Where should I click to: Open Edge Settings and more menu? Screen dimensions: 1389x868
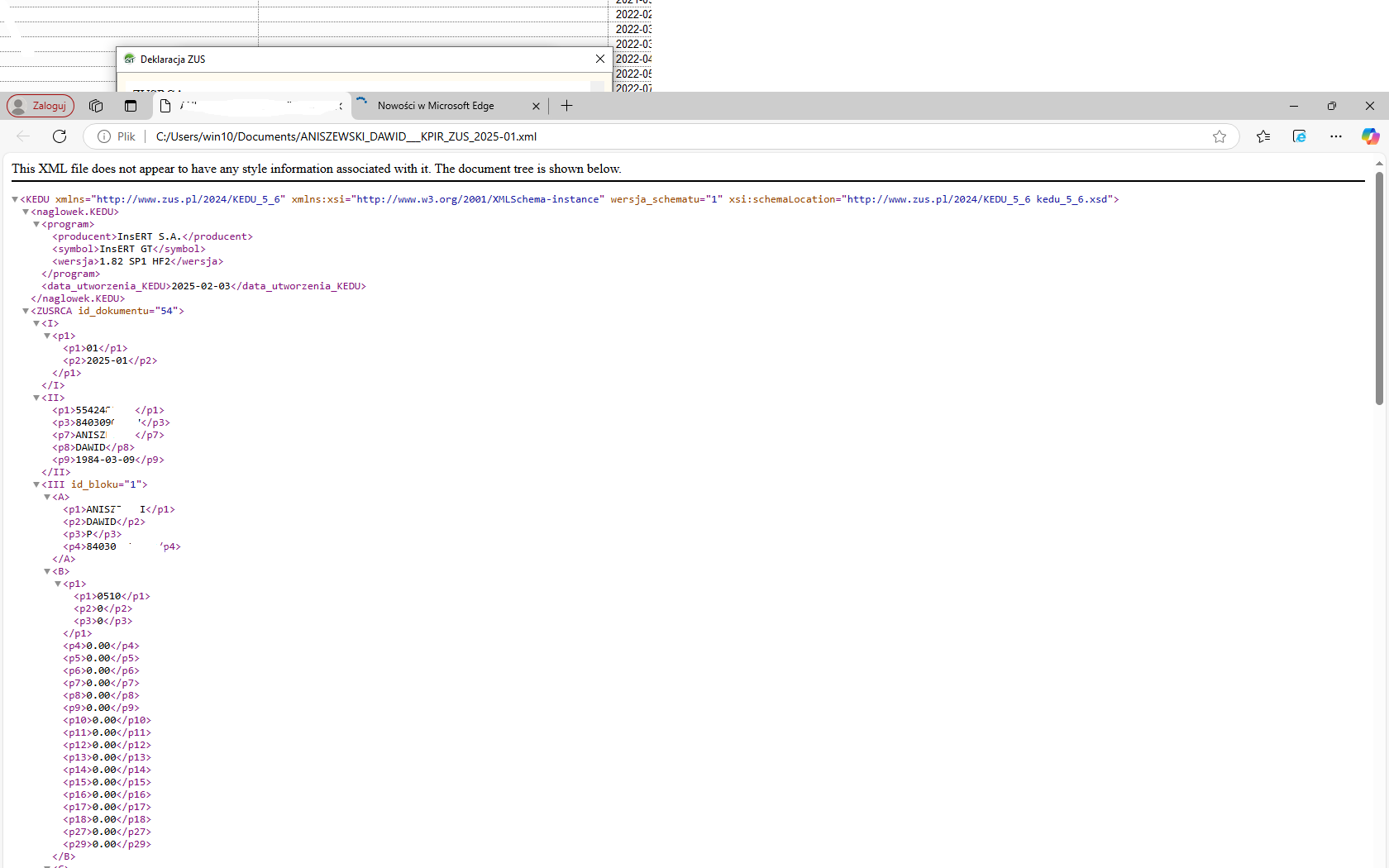(1335, 136)
